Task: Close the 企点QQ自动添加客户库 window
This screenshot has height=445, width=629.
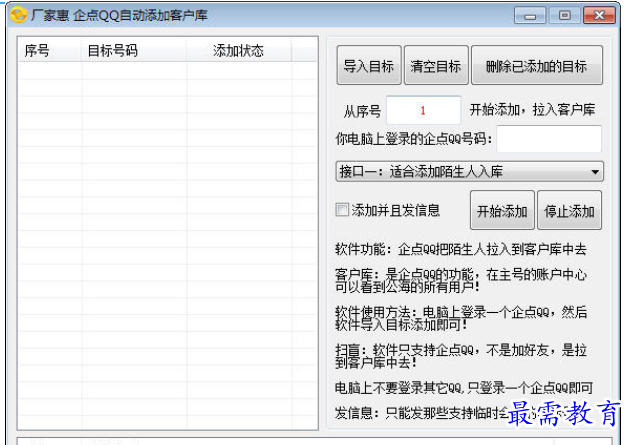Action: tap(599, 16)
